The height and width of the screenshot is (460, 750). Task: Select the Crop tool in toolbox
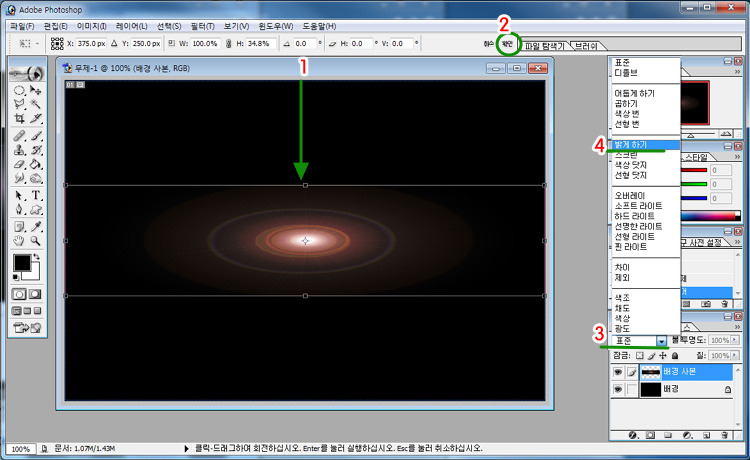(x=20, y=117)
